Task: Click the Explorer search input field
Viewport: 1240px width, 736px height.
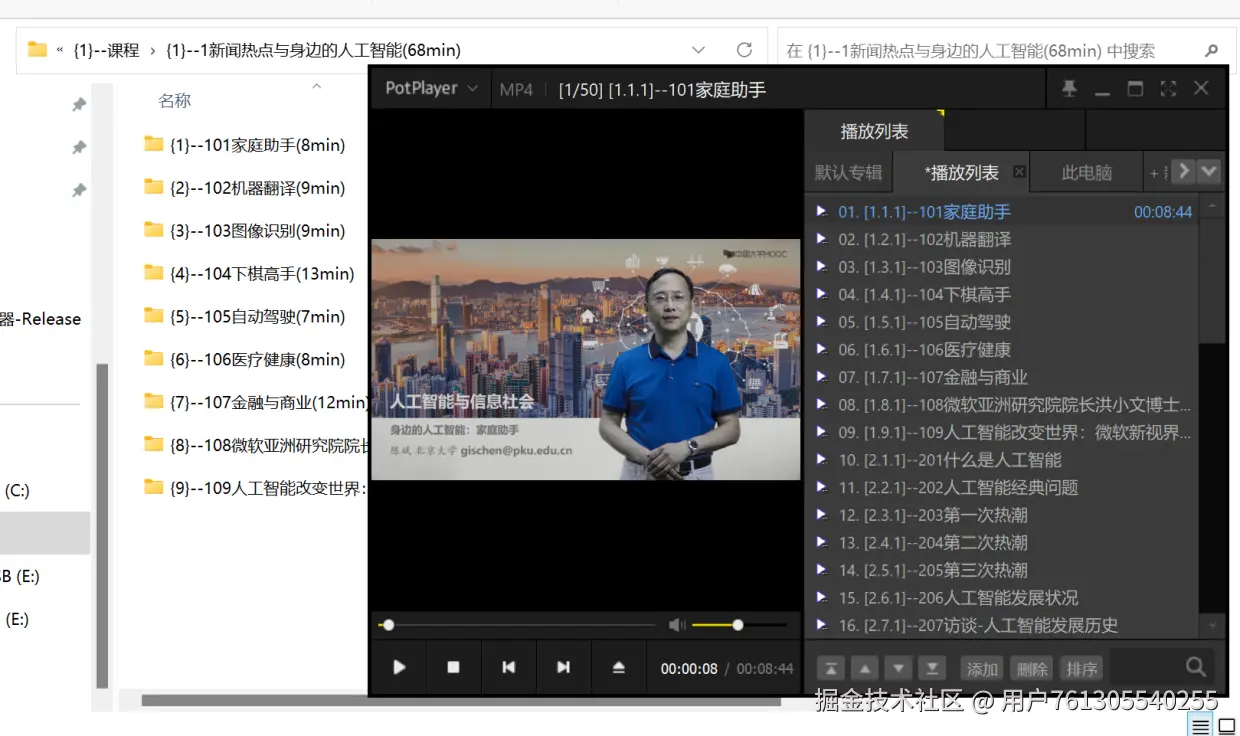Action: click(990, 50)
